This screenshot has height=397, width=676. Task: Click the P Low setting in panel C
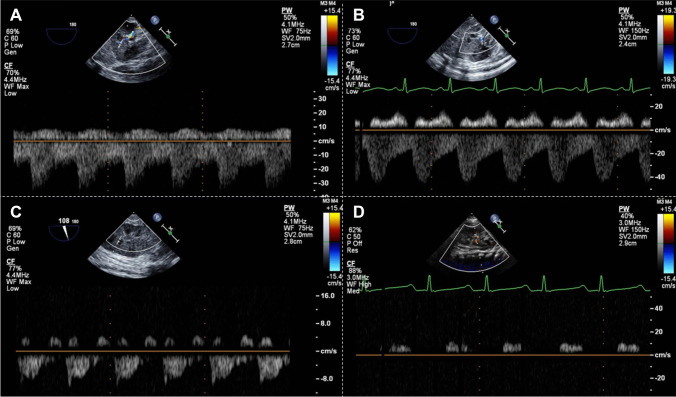click(16, 241)
